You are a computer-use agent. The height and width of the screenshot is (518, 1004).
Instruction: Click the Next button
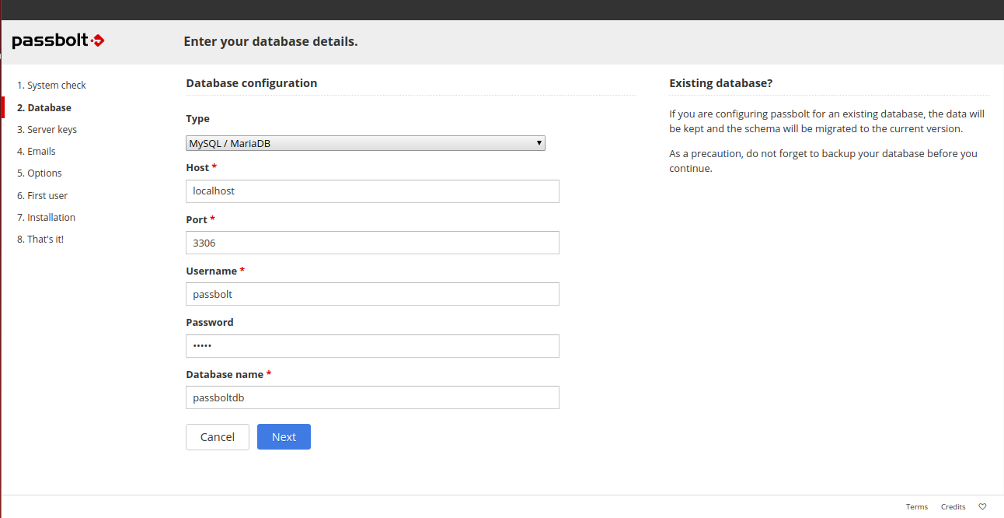click(284, 437)
